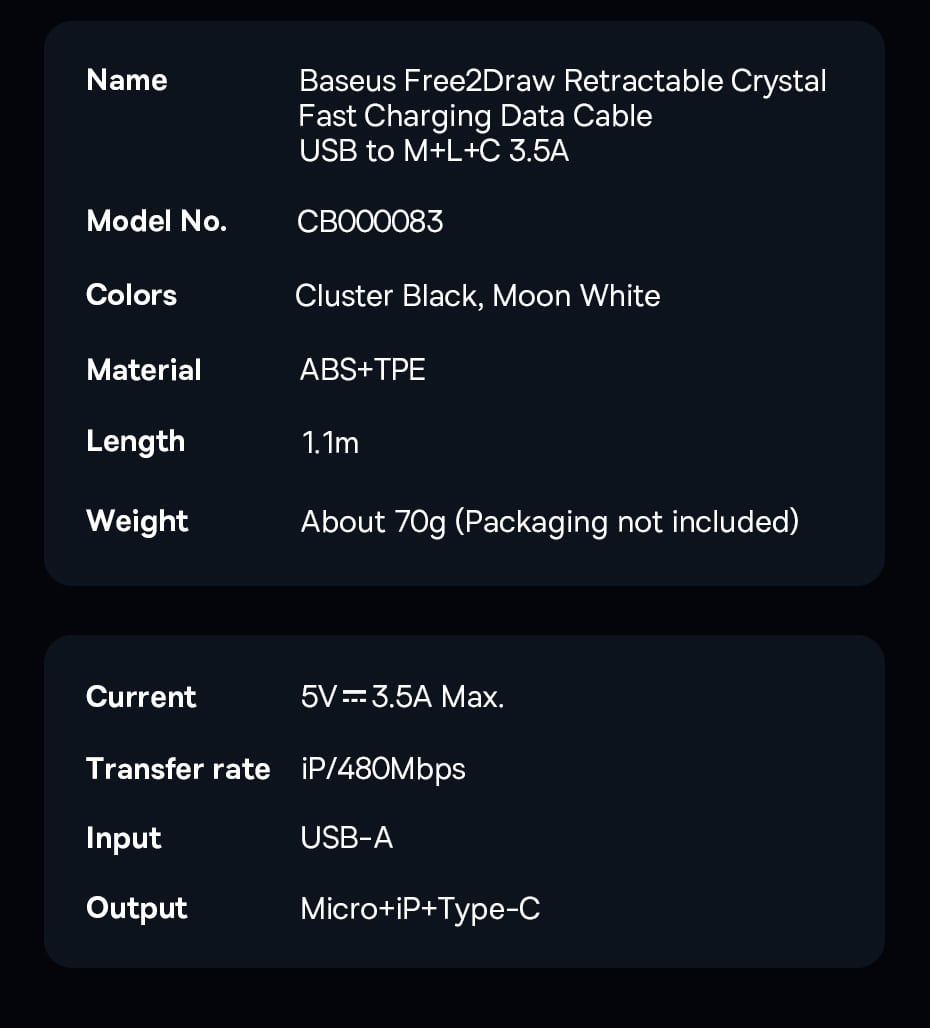This screenshot has height=1028, width=930.
Task: Select the ABS+TPE material value
Action: coord(362,370)
